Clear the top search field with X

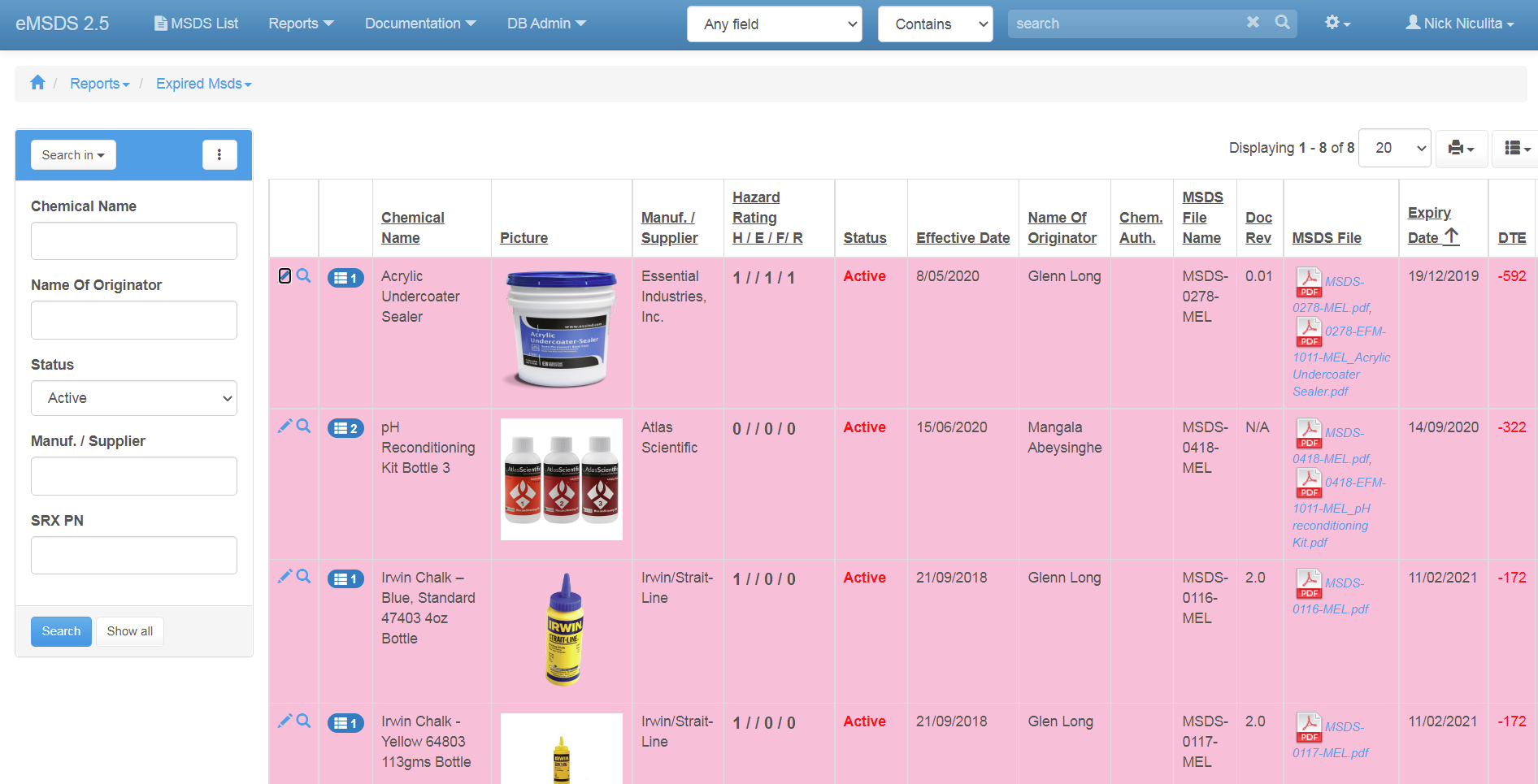[1253, 23]
